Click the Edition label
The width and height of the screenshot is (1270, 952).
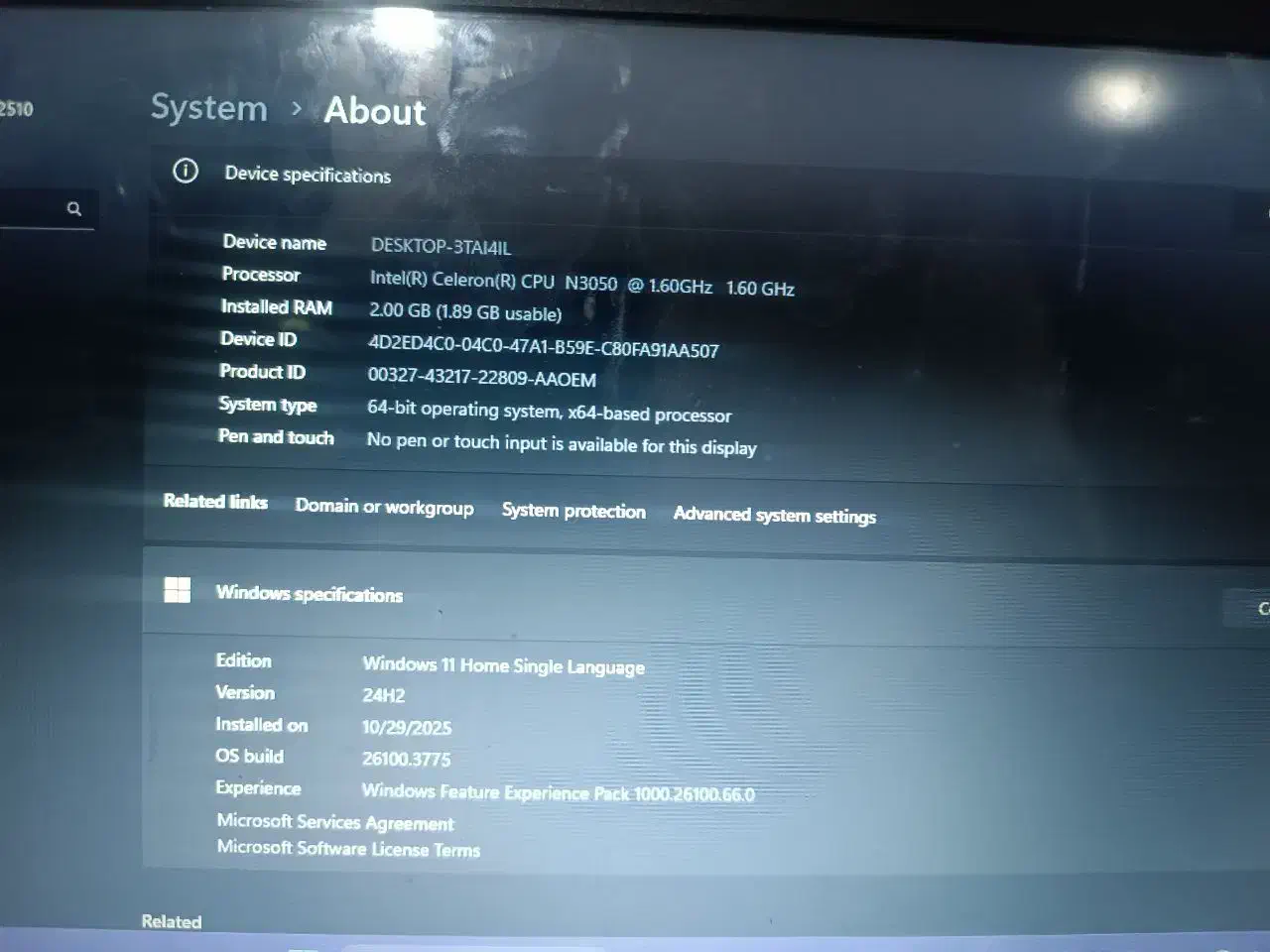pos(244,660)
